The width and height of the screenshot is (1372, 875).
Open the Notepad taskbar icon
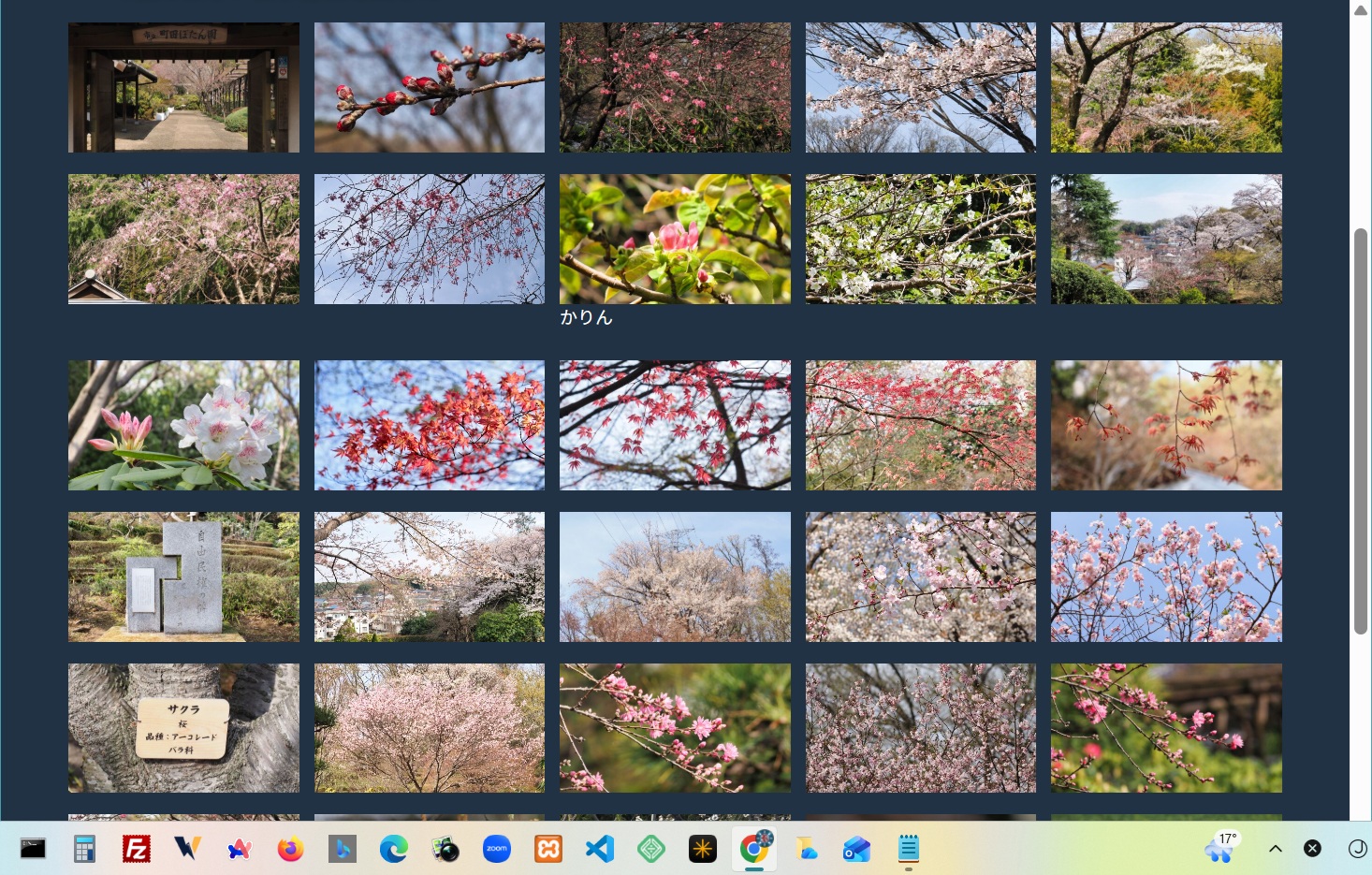(x=908, y=849)
